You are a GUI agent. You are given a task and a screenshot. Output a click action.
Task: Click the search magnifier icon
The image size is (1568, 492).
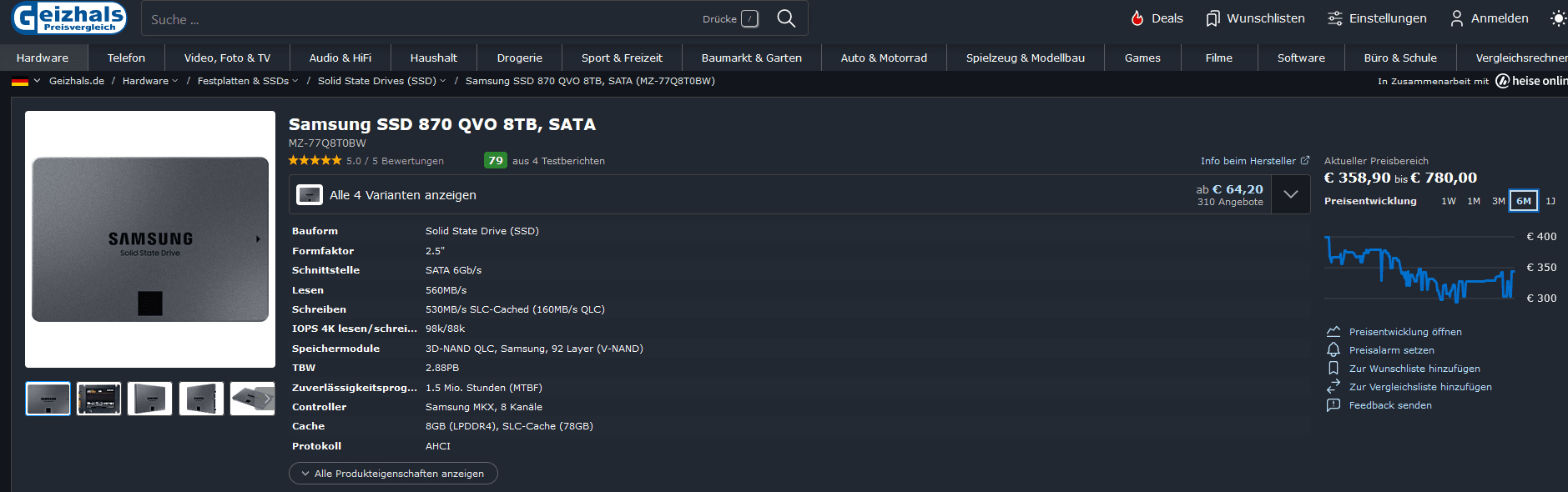[786, 18]
